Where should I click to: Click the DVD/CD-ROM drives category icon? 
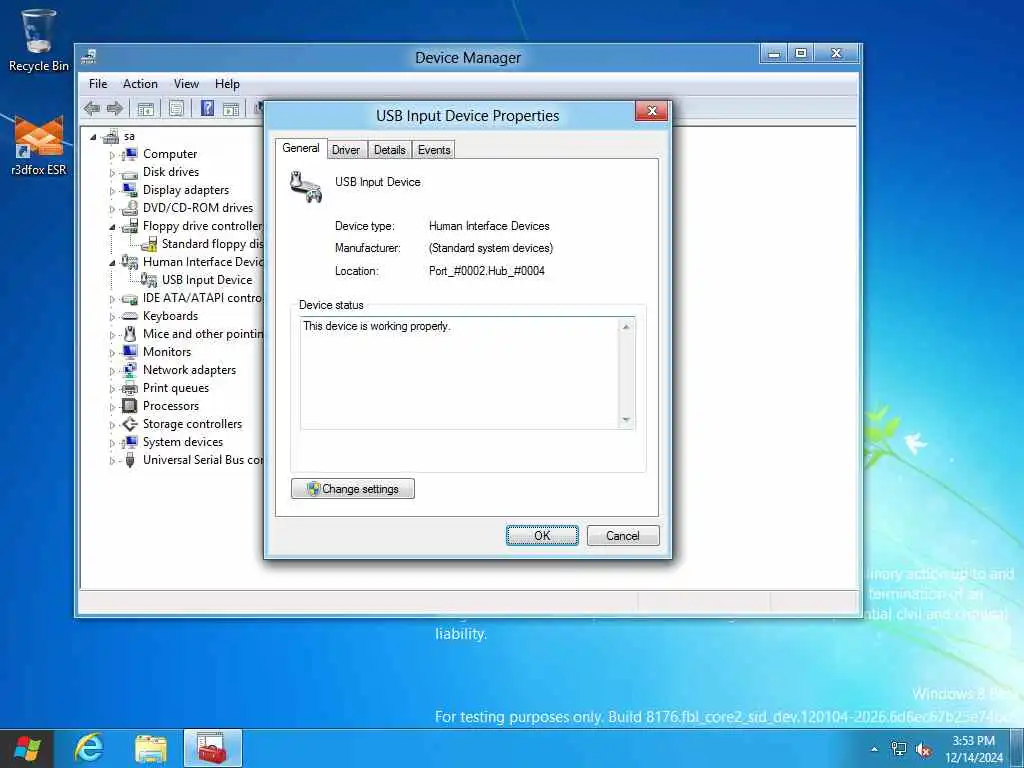(x=130, y=208)
